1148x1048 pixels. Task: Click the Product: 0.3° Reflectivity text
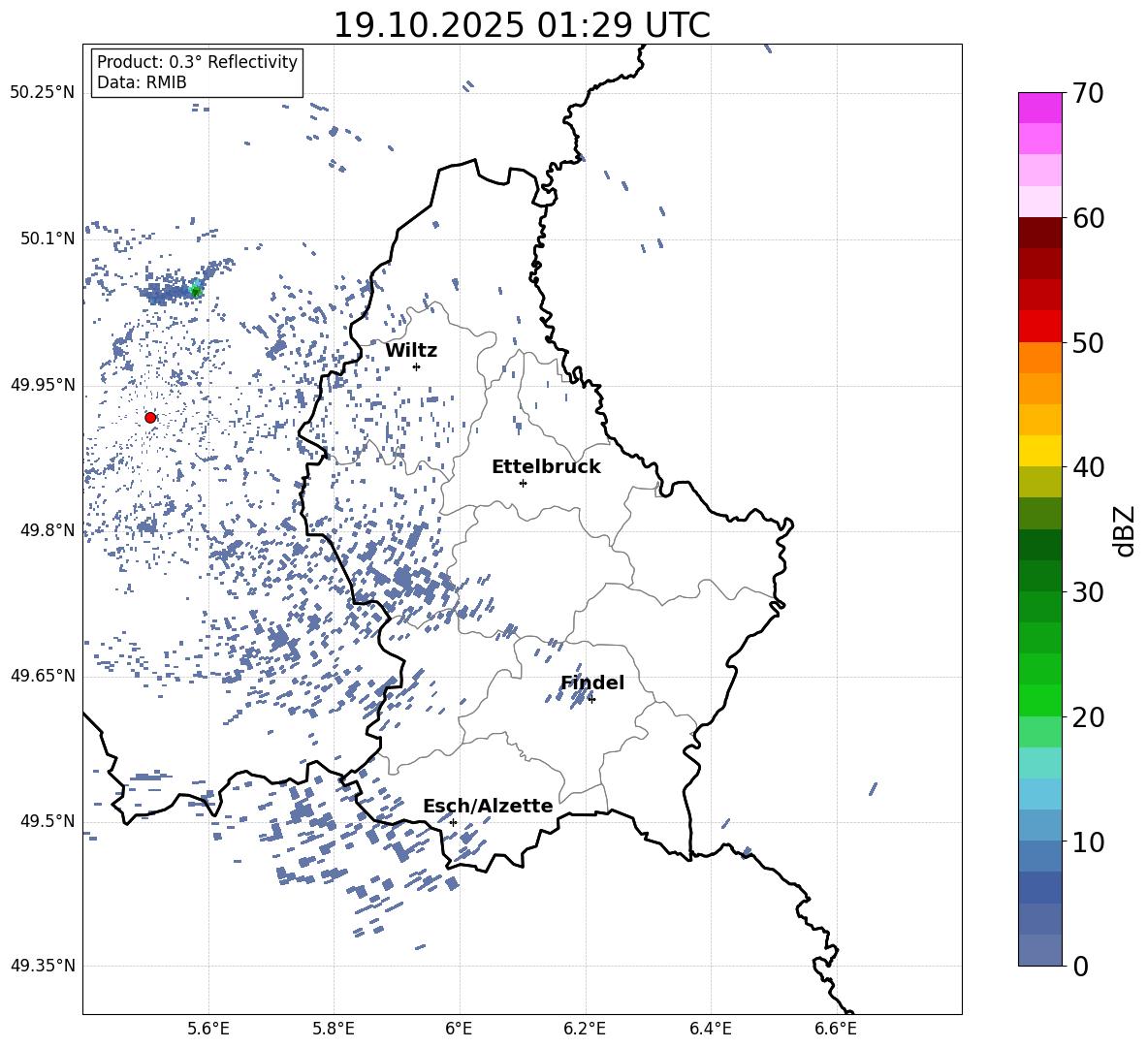click(197, 62)
